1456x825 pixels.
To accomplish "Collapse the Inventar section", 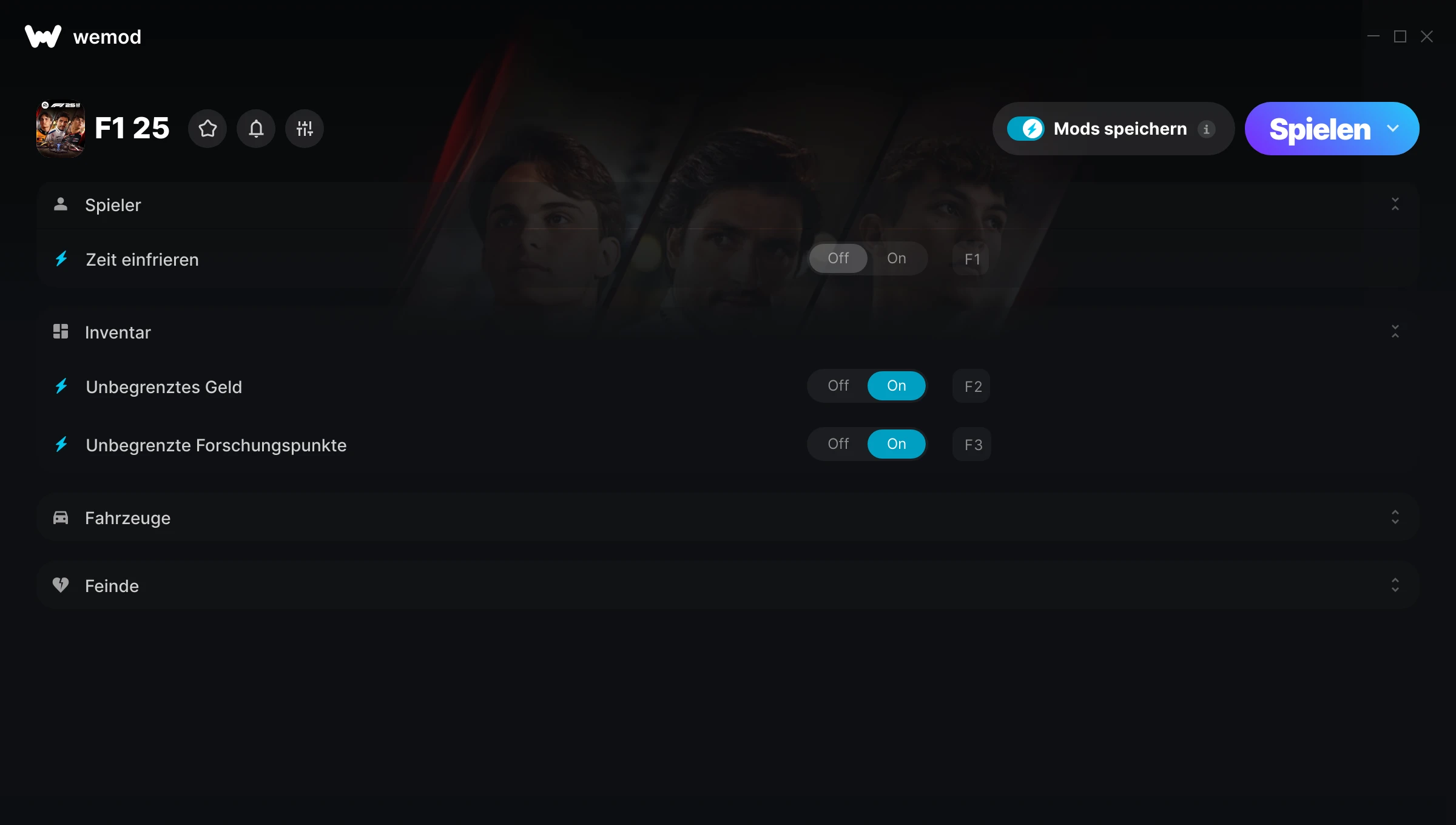I will 1395,332.
